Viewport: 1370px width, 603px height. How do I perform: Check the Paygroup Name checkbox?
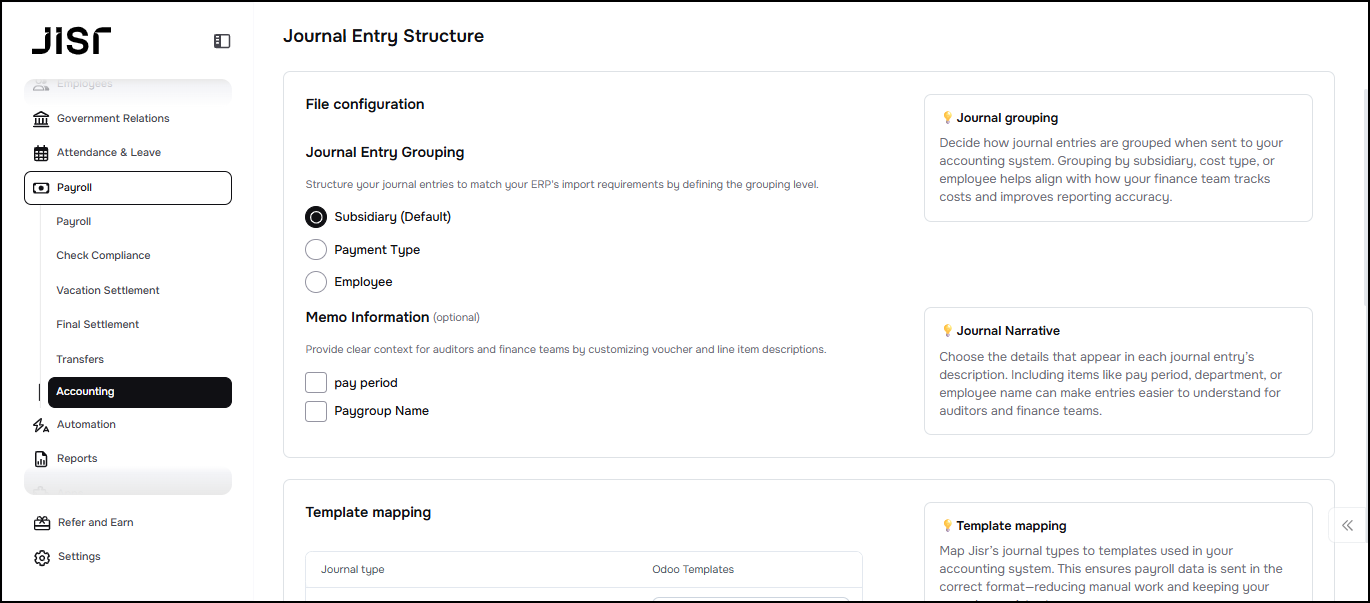(316, 411)
